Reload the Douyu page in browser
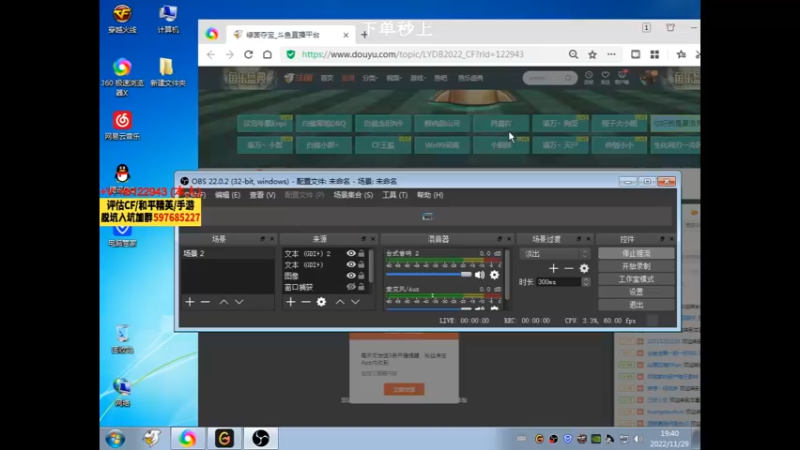The image size is (800, 450). 248,55
